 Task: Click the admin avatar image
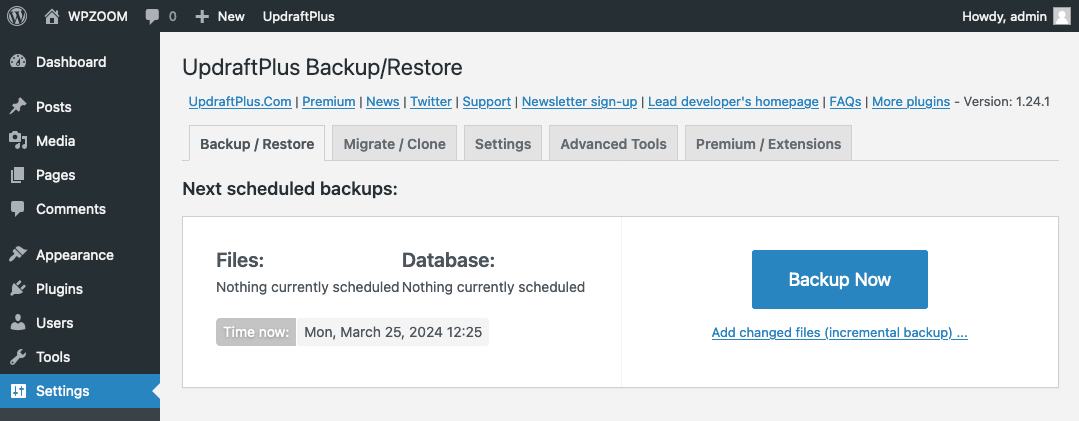(1062, 16)
